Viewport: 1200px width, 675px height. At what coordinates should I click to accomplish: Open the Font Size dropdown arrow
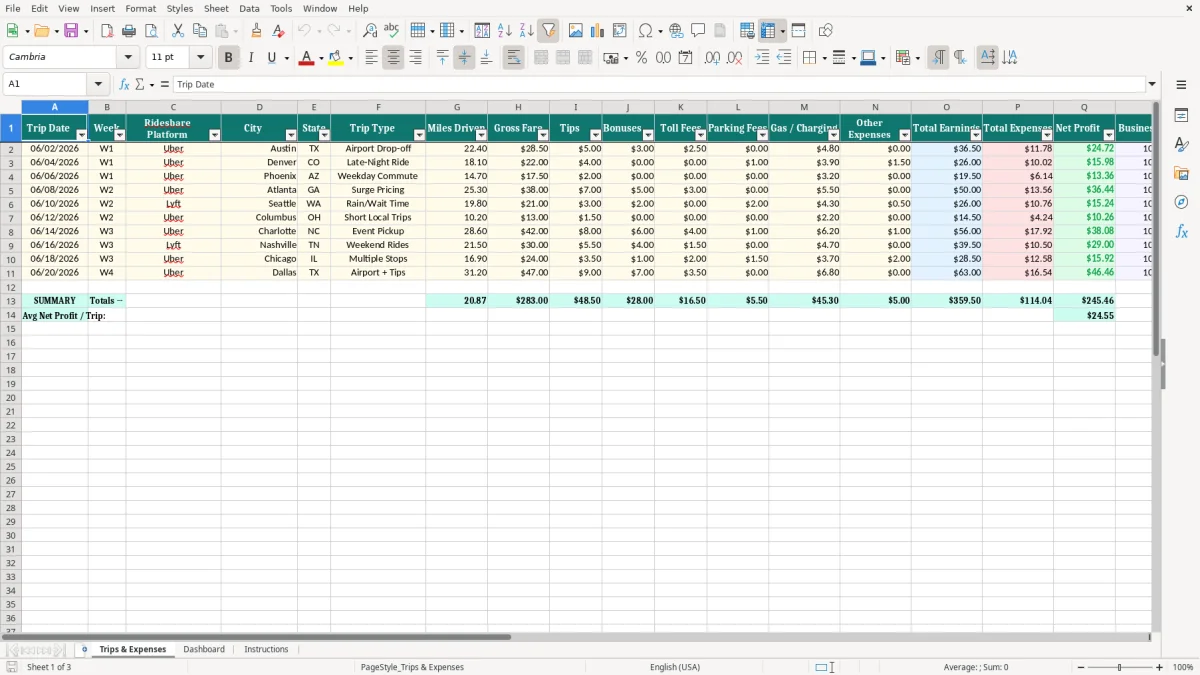tap(200, 58)
